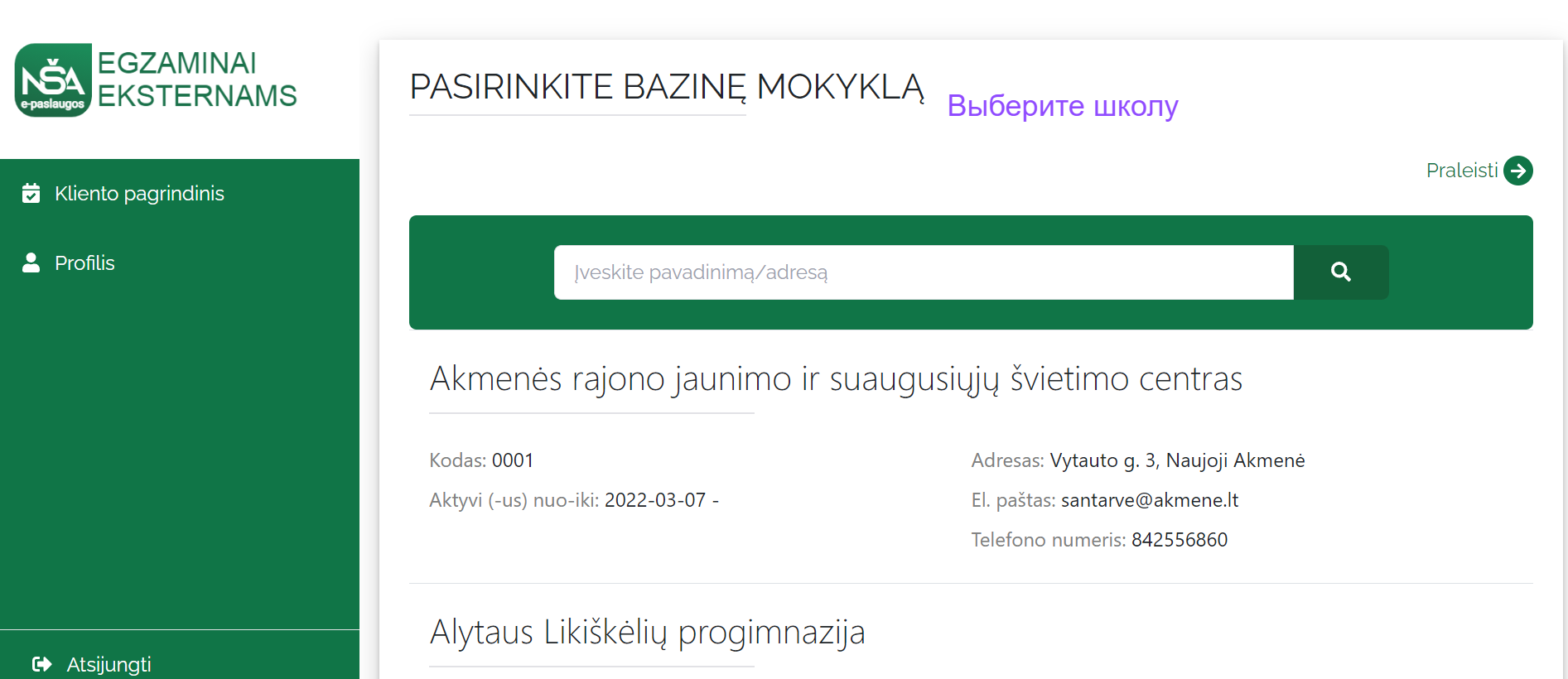The height and width of the screenshot is (679, 1568).
Task: Click the sign-out icon beside Atsijungti
Action: pos(41,664)
